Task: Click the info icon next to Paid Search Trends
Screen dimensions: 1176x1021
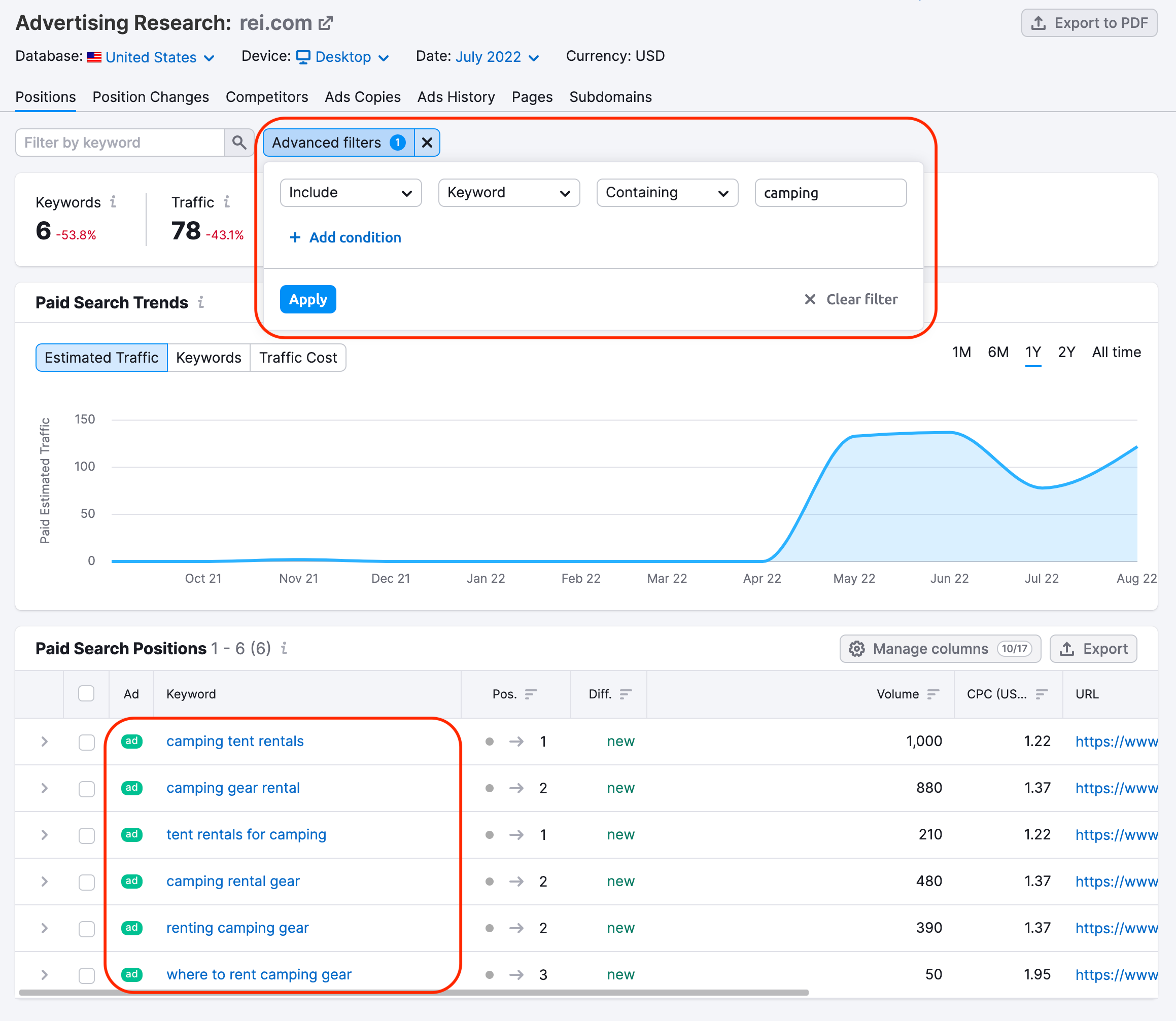Action: tap(201, 302)
